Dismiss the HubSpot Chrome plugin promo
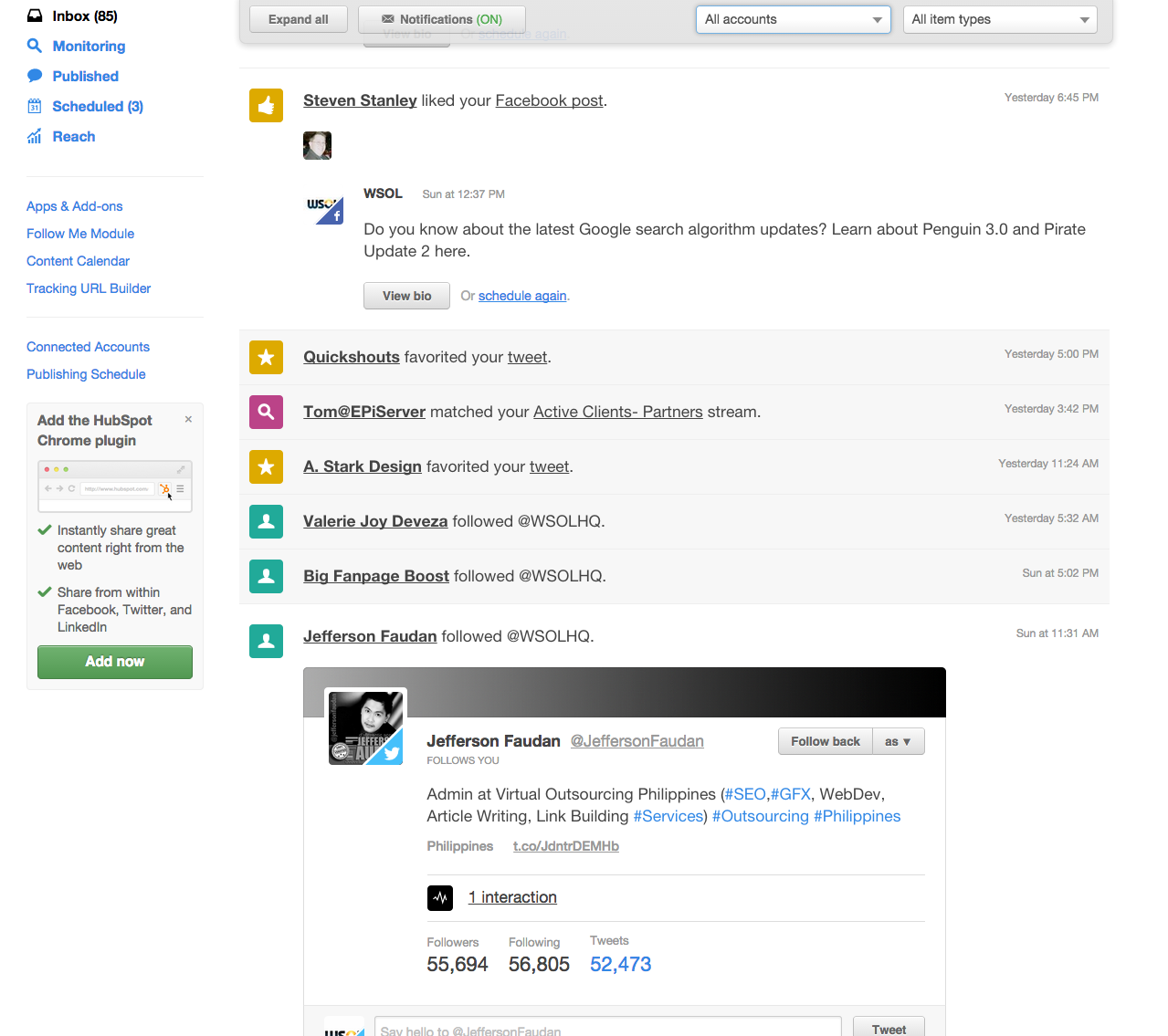The height and width of the screenshot is (1036, 1168). (x=188, y=420)
